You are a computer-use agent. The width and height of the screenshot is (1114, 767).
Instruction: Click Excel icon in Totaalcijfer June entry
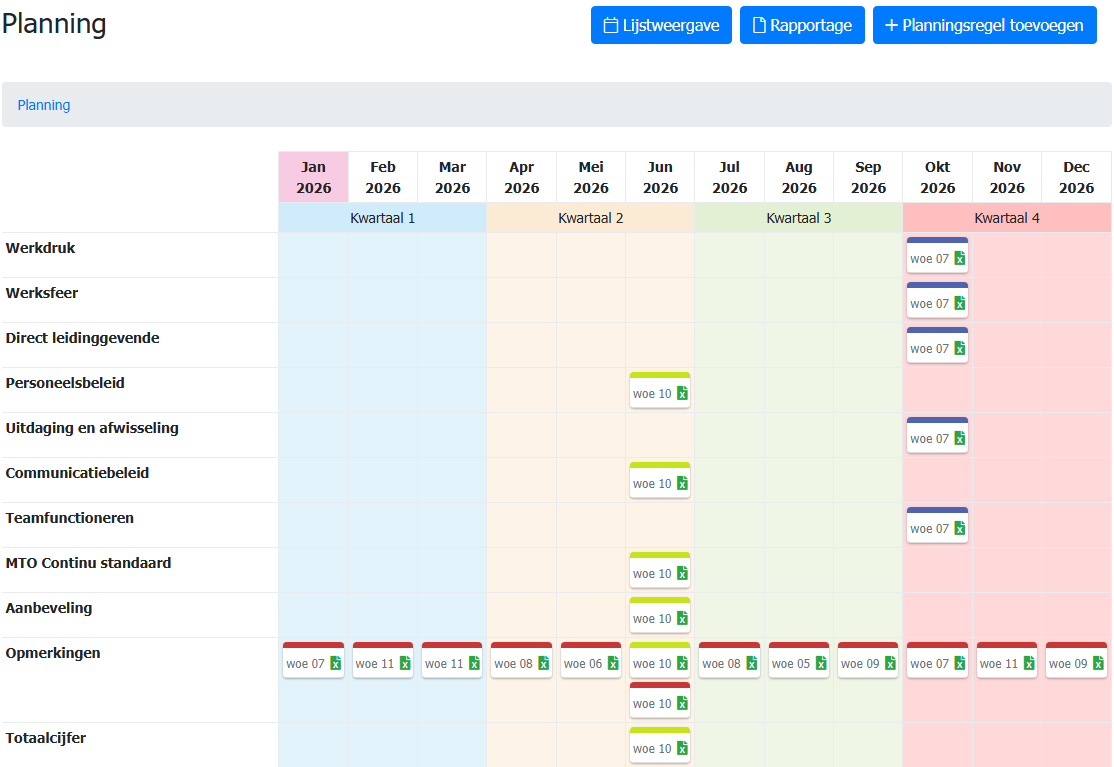click(682, 748)
